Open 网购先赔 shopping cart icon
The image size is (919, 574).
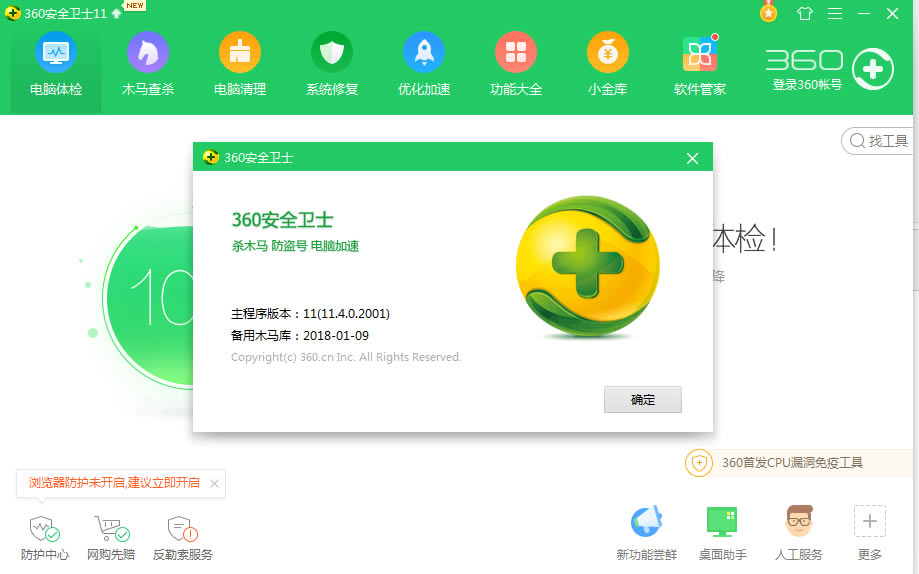click(111, 538)
